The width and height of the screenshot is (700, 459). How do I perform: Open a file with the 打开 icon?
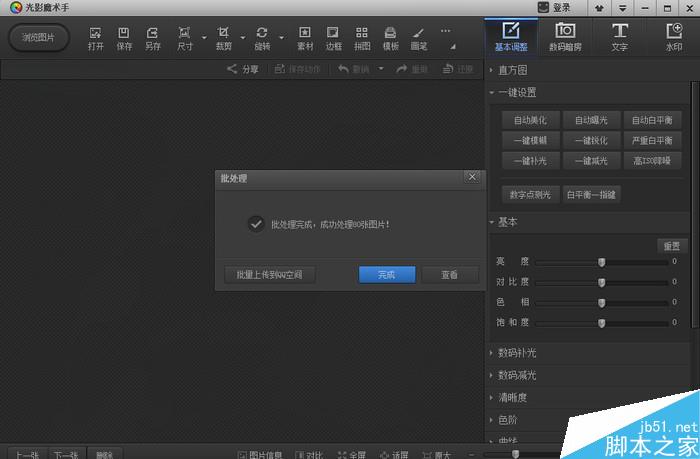(x=96, y=39)
